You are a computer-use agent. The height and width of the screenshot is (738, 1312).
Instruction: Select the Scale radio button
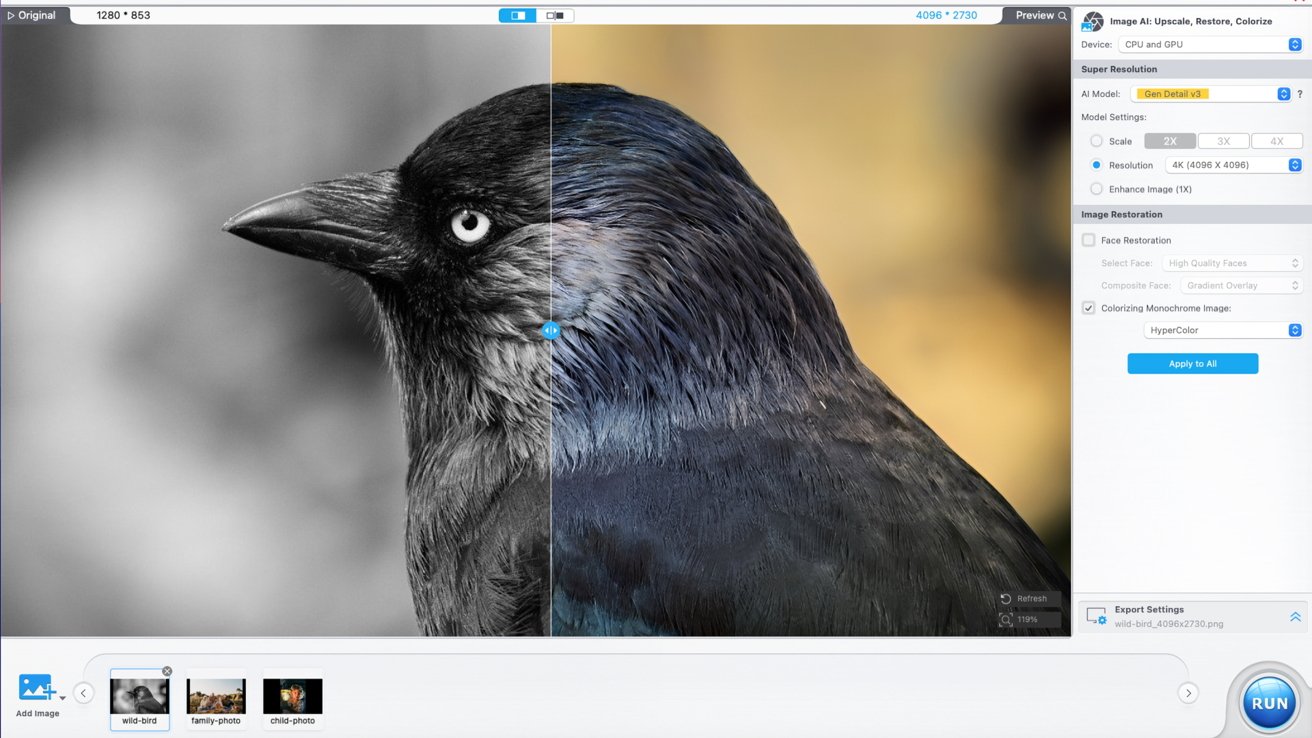click(1096, 141)
